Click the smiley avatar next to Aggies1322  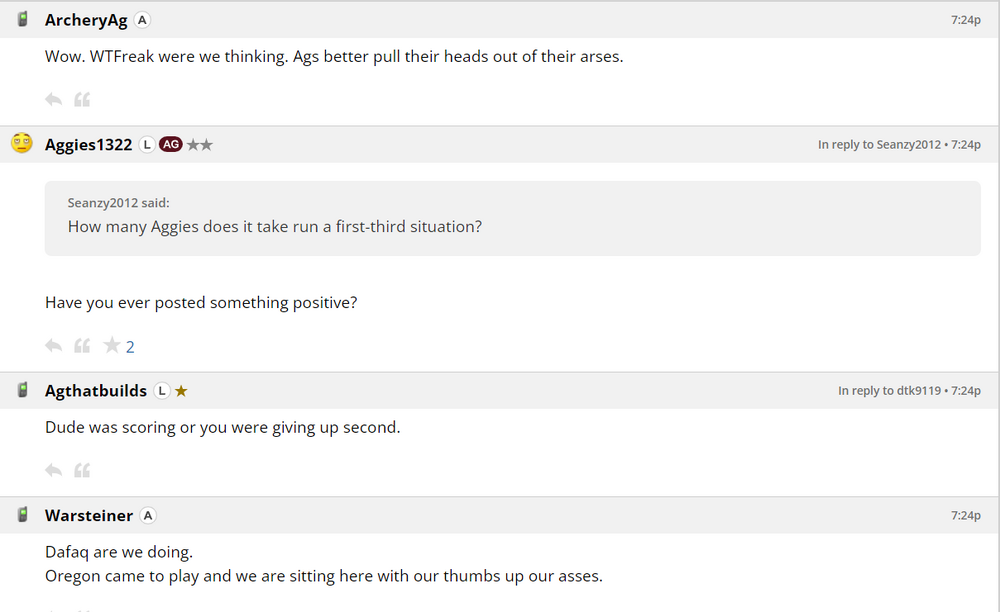click(22, 144)
